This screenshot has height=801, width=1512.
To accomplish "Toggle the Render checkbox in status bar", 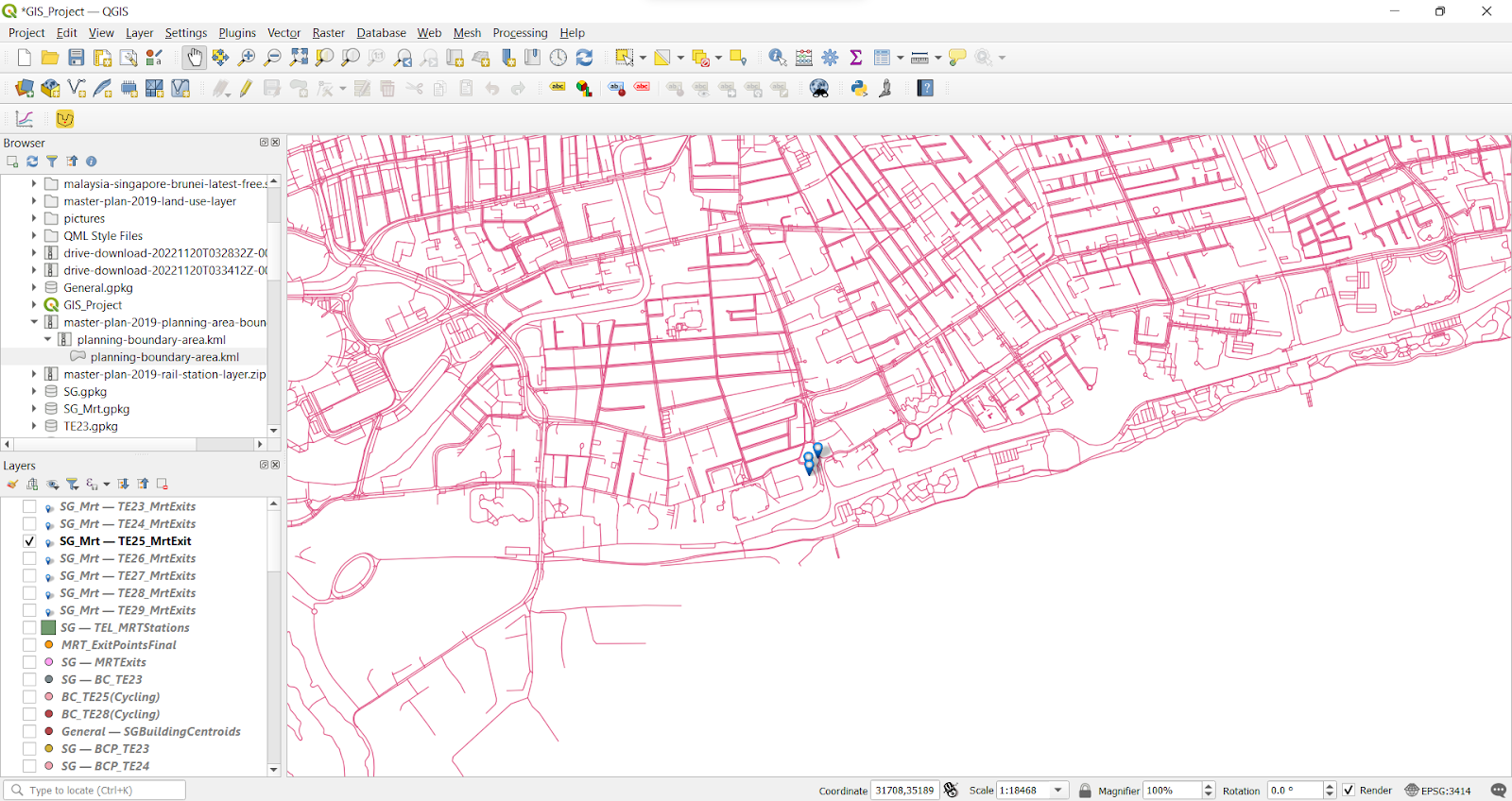I will pos(1349,791).
